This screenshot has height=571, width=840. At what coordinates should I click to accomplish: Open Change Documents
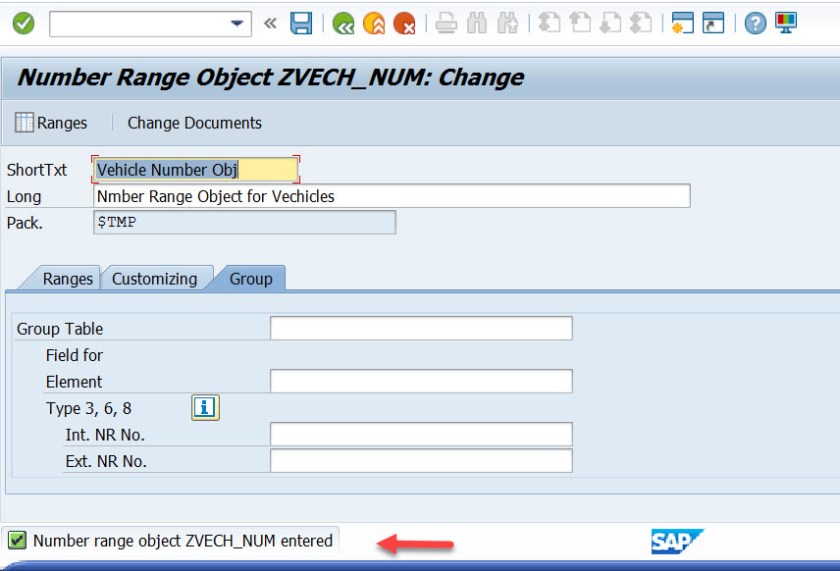point(194,123)
